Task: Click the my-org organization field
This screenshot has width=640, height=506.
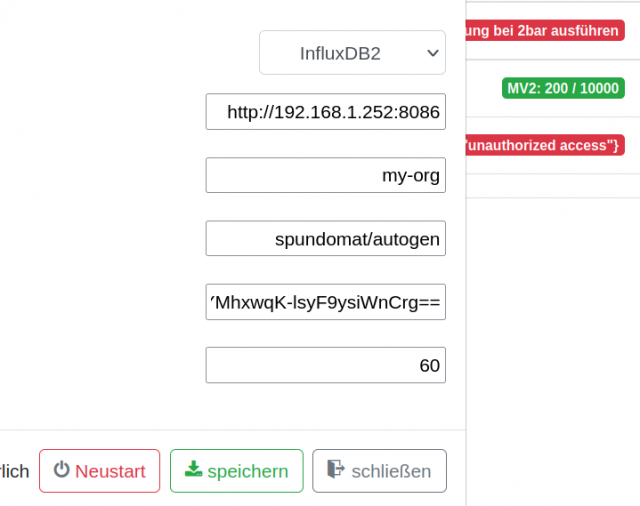Action: (x=326, y=175)
